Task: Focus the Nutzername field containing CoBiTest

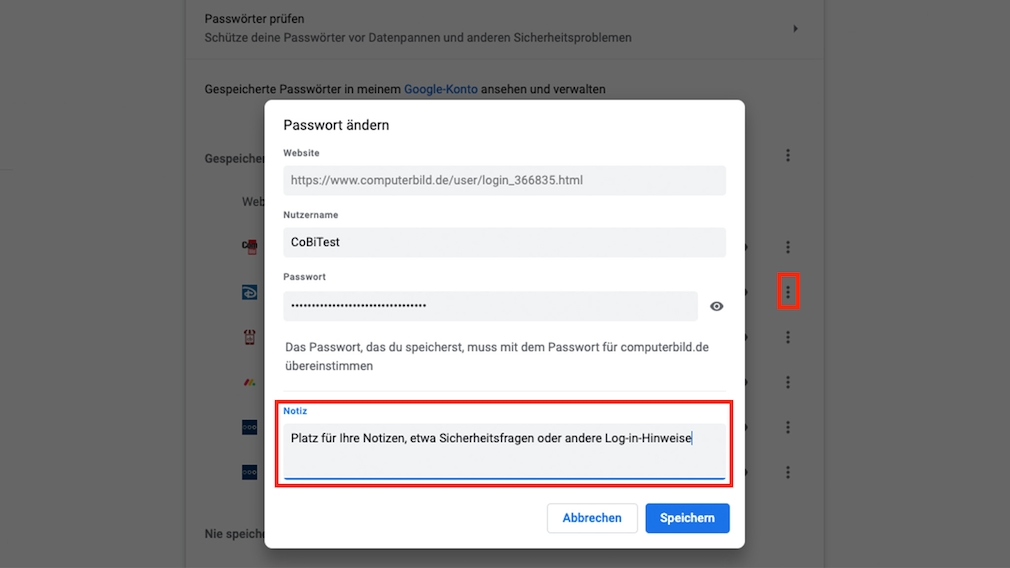Action: (504, 242)
